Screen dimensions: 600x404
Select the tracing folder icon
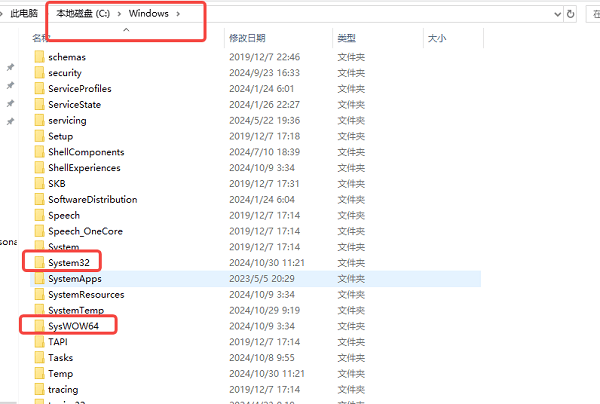39,389
